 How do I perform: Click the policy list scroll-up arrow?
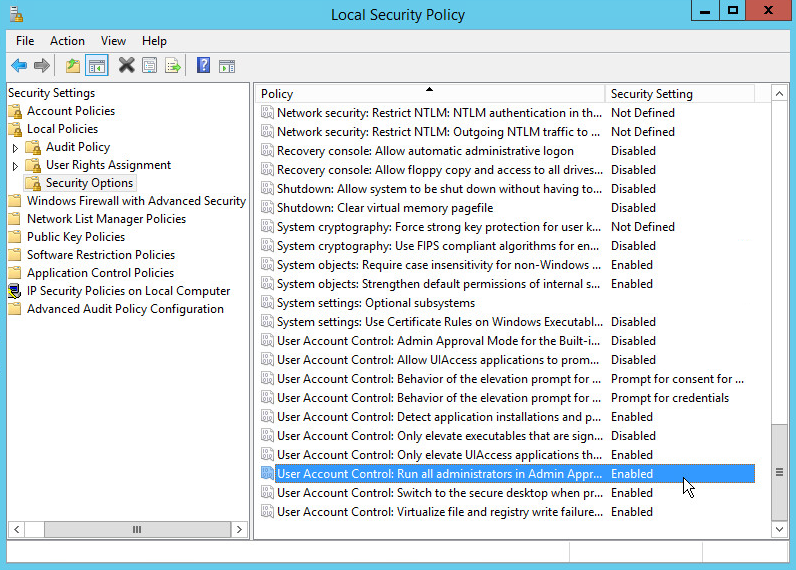780,94
